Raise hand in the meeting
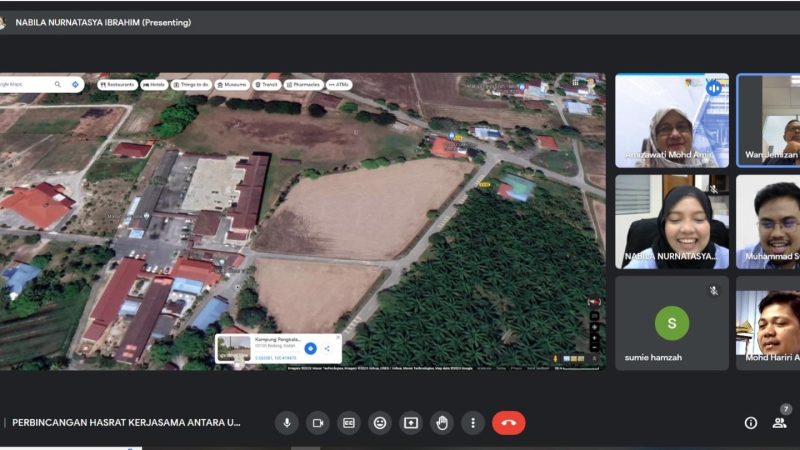The image size is (800, 450). pyautogui.click(x=442, y=423)
